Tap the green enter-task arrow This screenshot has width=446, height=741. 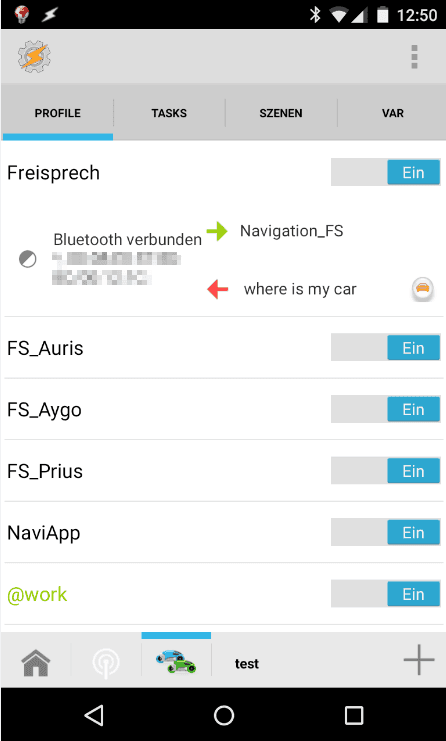point(217,231)
